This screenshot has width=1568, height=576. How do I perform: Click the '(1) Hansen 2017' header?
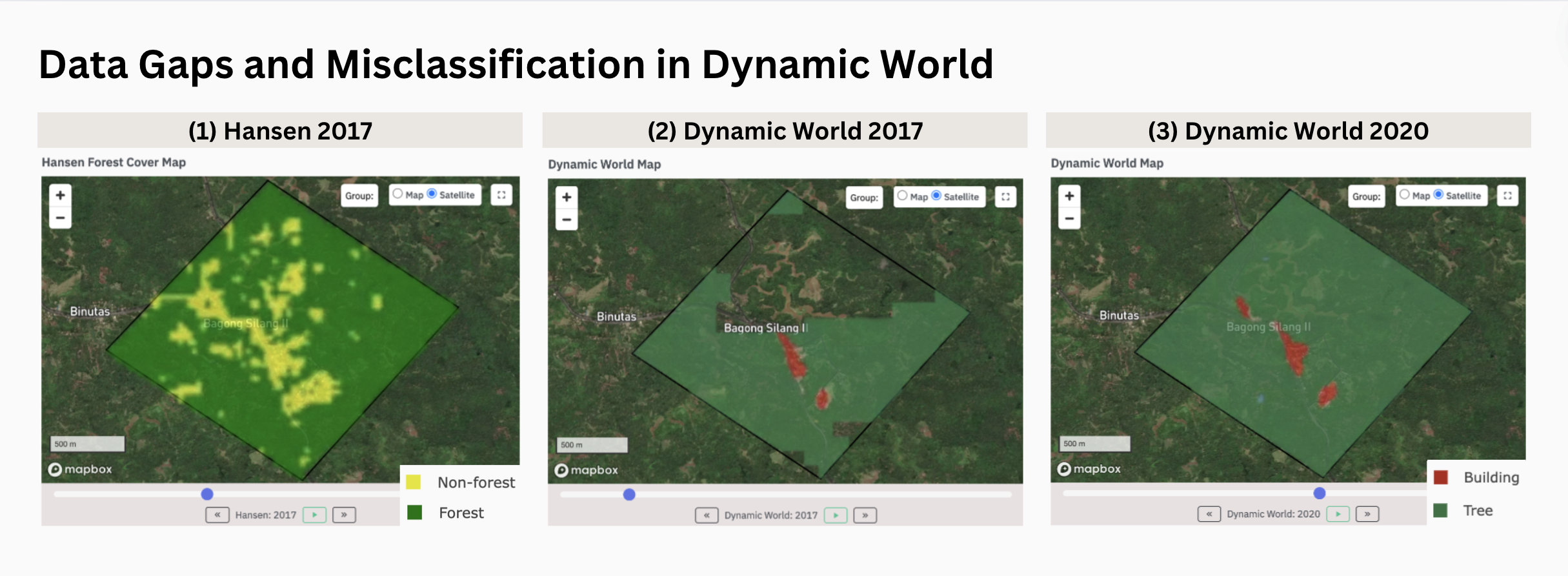(280, 130)
